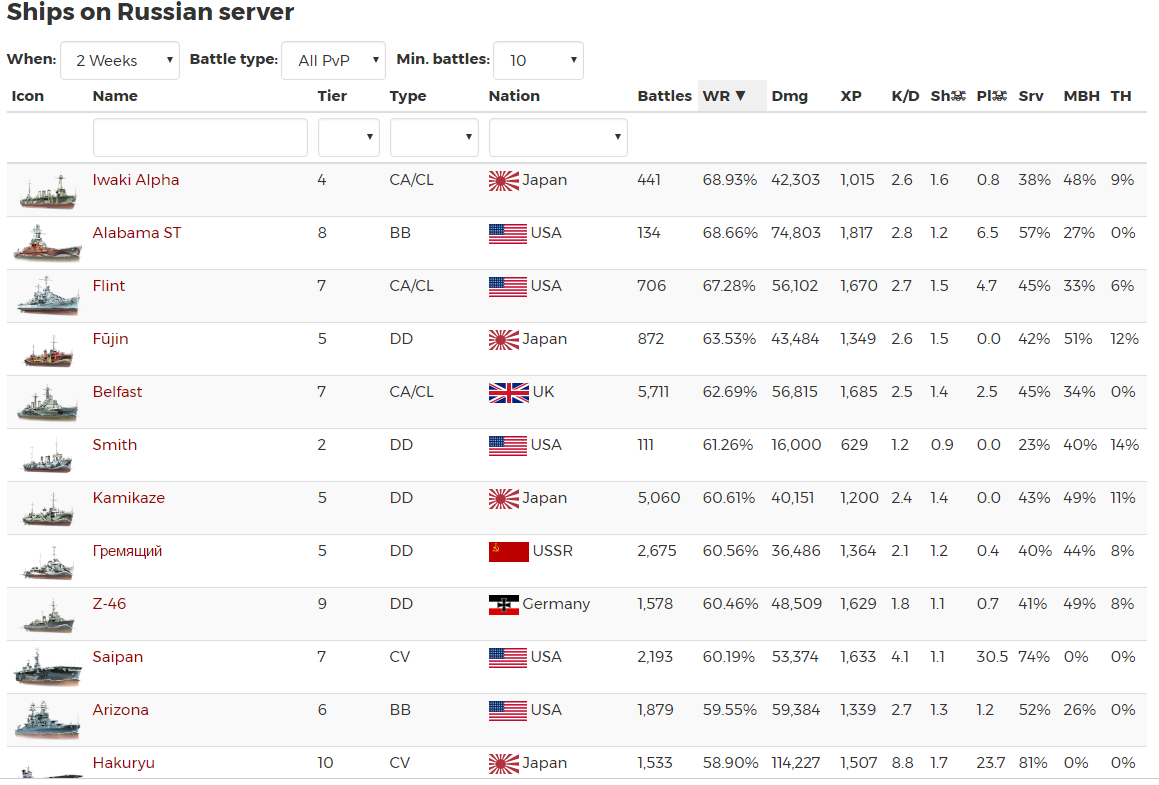This screenshot has width=1159, height=785.
Task: Click the Japan flag in Kamikaze row
Action: tap(504, 498)
